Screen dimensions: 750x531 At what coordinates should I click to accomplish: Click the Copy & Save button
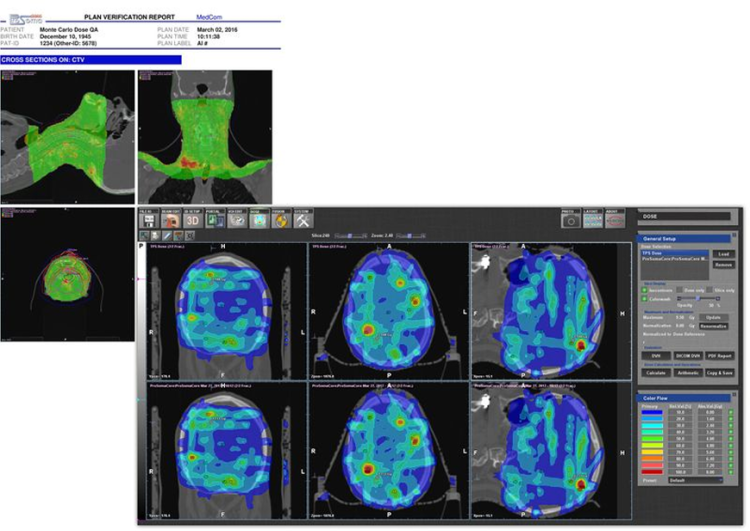coord(720,373)
